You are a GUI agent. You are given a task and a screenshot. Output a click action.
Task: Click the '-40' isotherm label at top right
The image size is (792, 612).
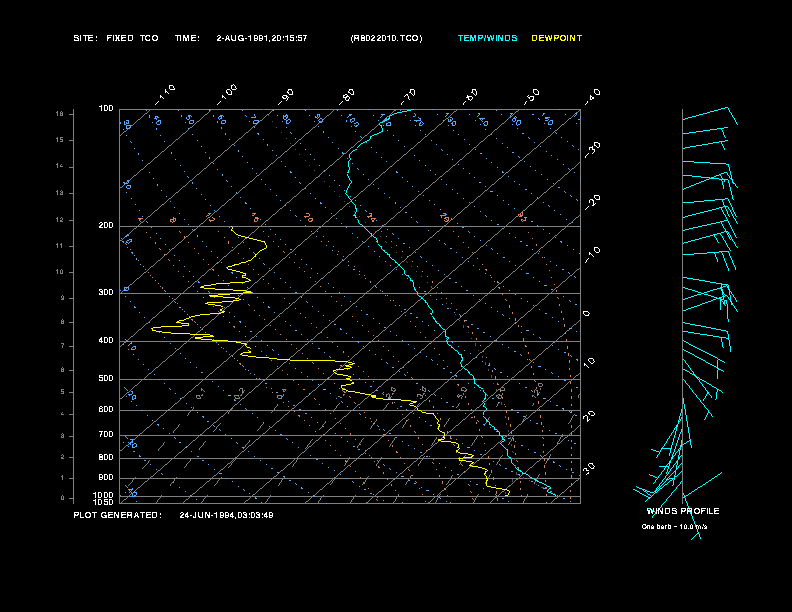[x=593, y=97]
